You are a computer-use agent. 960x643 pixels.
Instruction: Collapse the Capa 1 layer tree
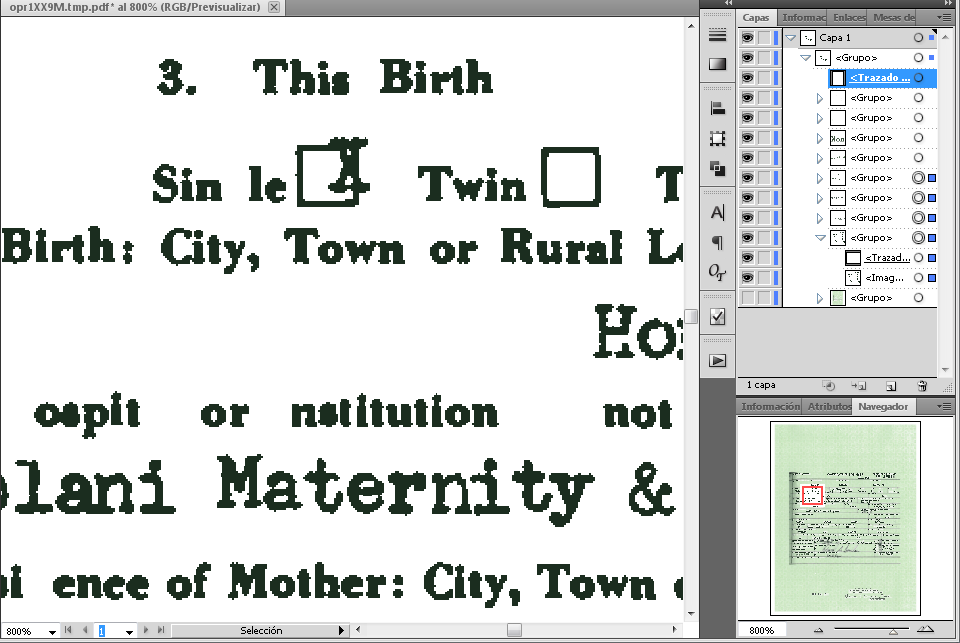click(791, 38)
